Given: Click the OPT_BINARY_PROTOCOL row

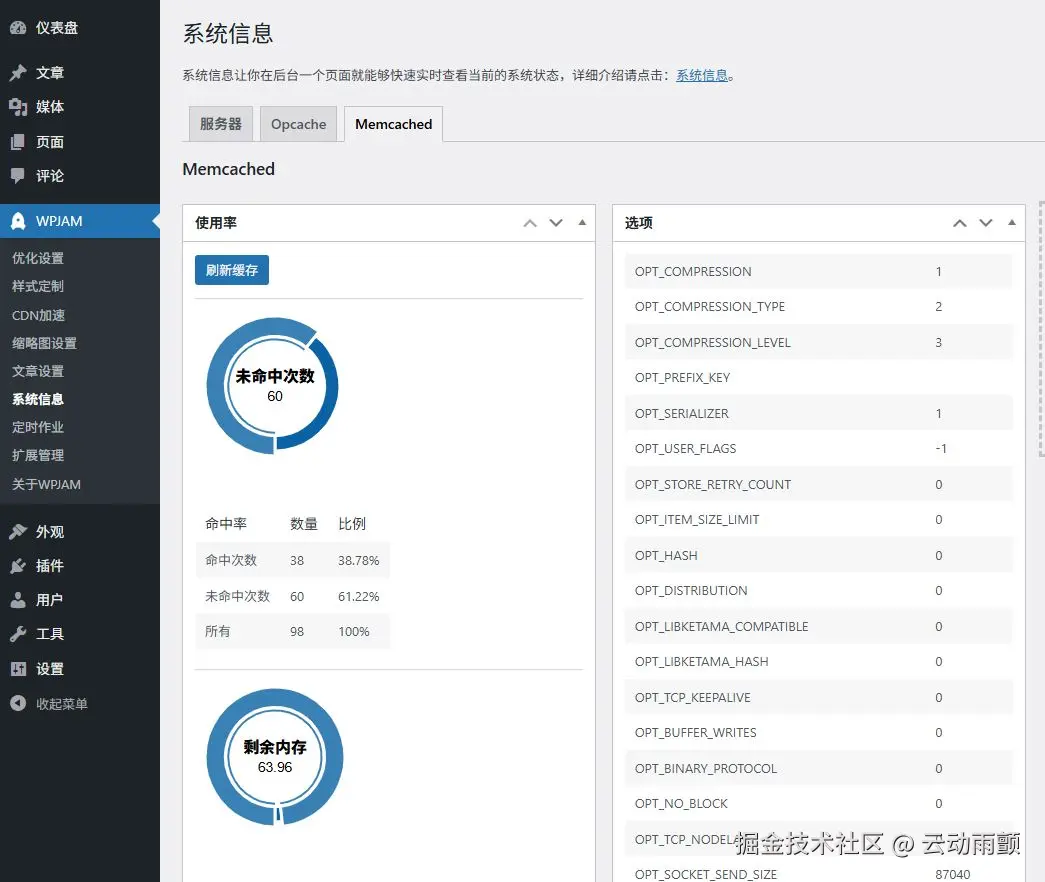Looking at the screenshot, I should [x=818, y=768].
